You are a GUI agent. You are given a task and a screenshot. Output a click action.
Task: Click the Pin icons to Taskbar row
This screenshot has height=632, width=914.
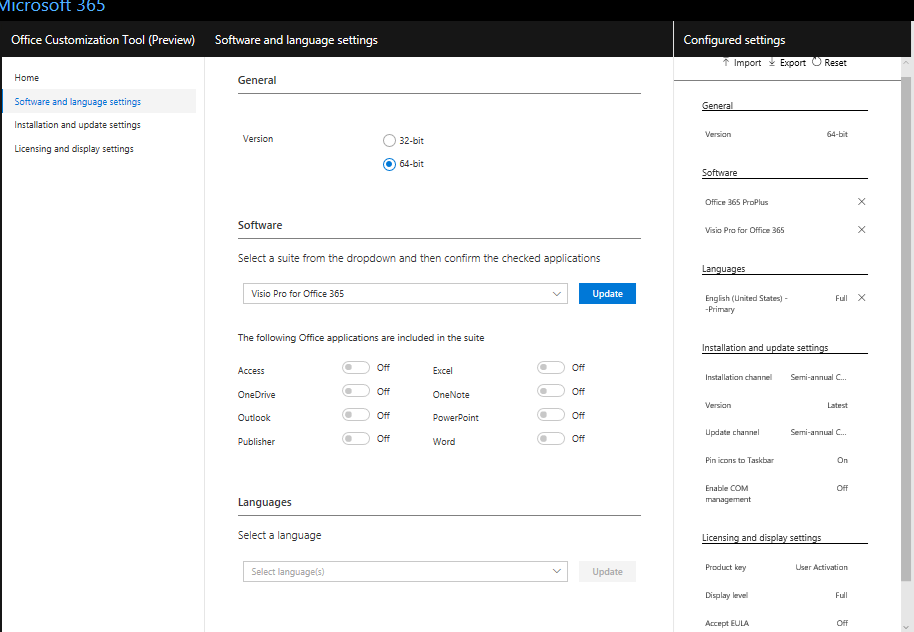[776, 461]
